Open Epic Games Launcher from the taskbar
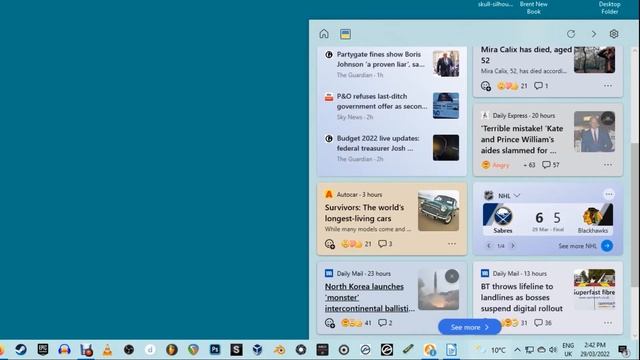The image size is (640, 360). click(42, 350)
